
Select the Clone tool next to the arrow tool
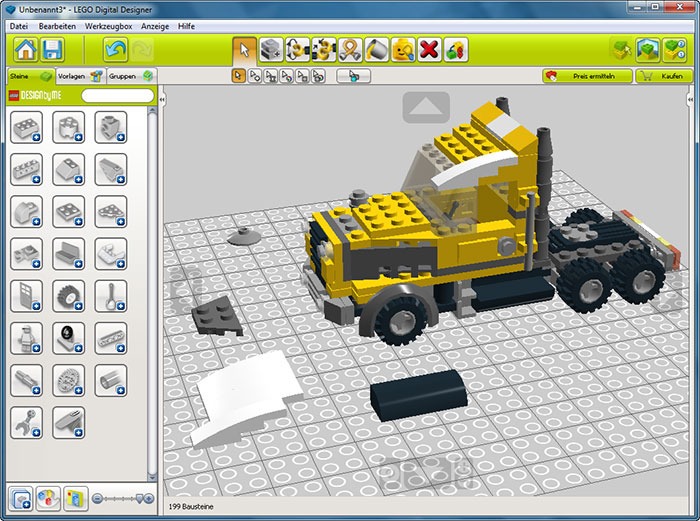(270, 49)
